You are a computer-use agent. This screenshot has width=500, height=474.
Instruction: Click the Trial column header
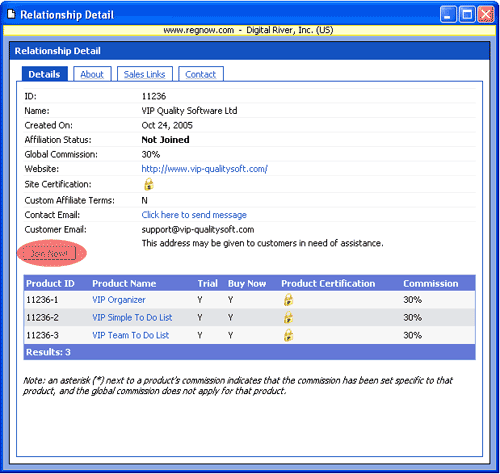[208, 283]
